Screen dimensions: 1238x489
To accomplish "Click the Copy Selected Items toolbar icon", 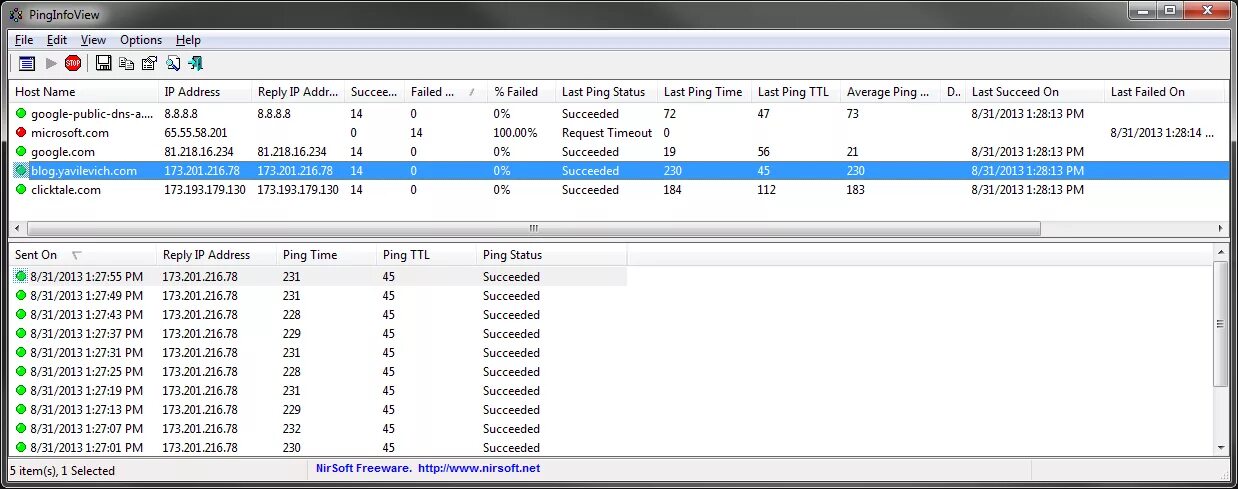I will 126,63.
